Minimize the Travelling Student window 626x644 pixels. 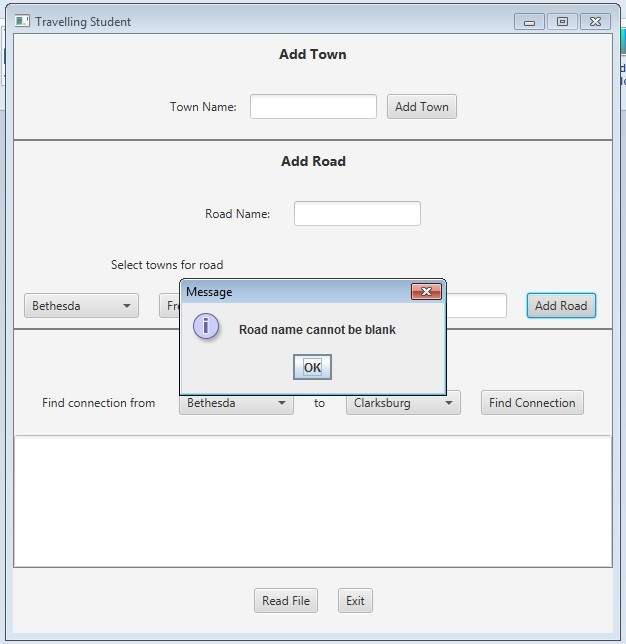tap(529, 22)
